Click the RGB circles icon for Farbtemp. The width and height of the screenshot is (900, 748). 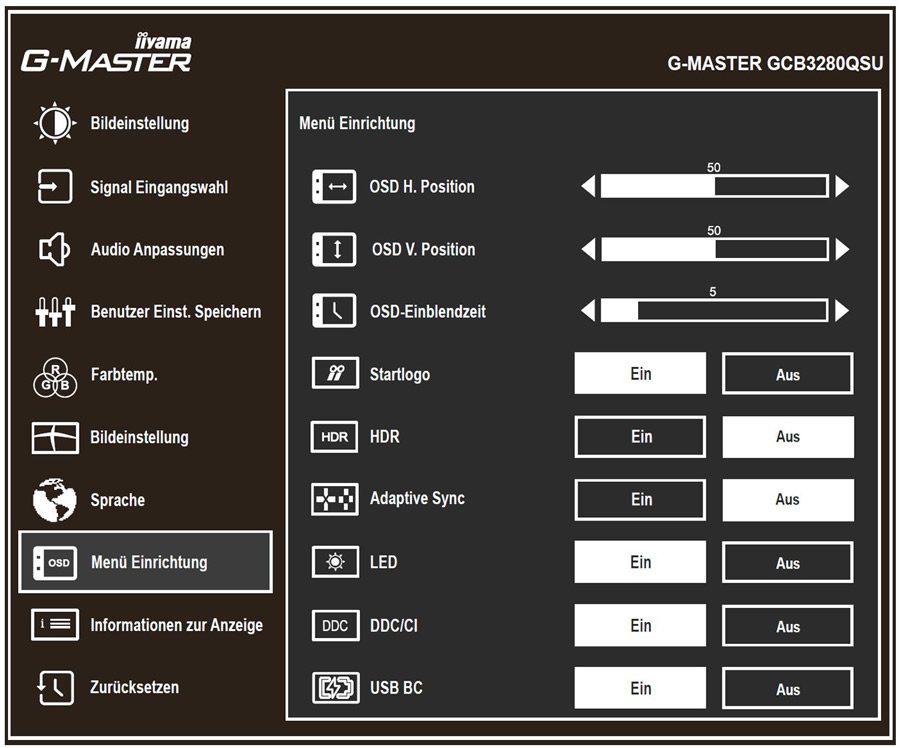point(55,377)
